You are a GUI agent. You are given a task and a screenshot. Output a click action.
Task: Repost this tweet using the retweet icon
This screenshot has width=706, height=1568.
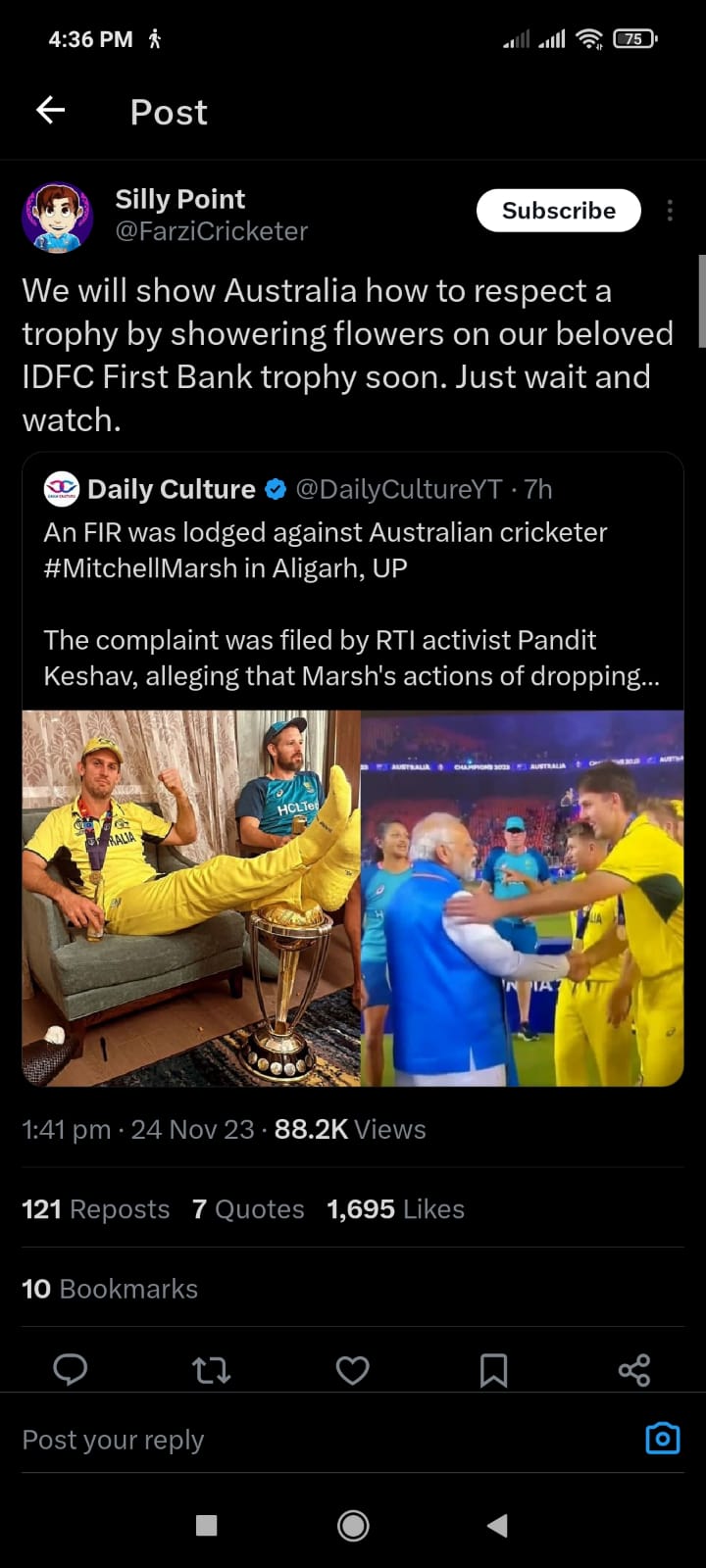point(211,1370)
